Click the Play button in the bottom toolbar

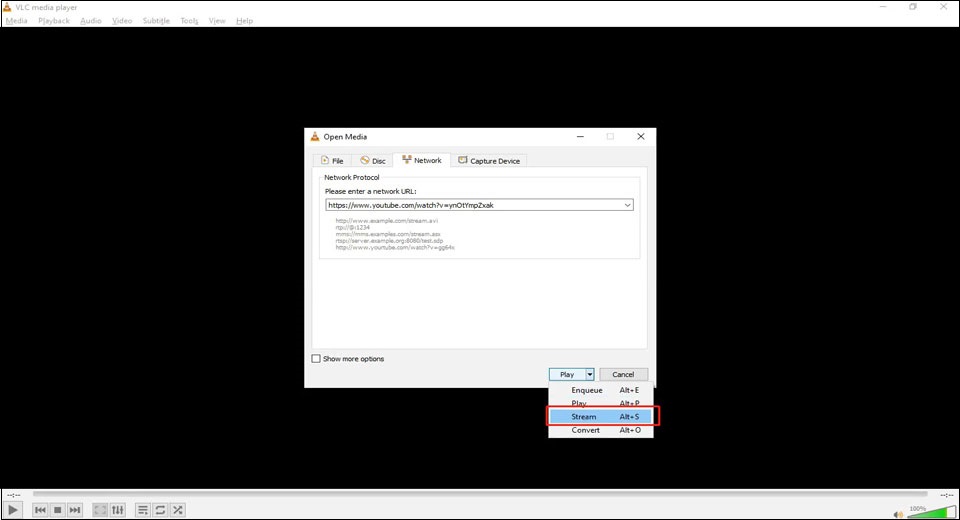(13, 510)
